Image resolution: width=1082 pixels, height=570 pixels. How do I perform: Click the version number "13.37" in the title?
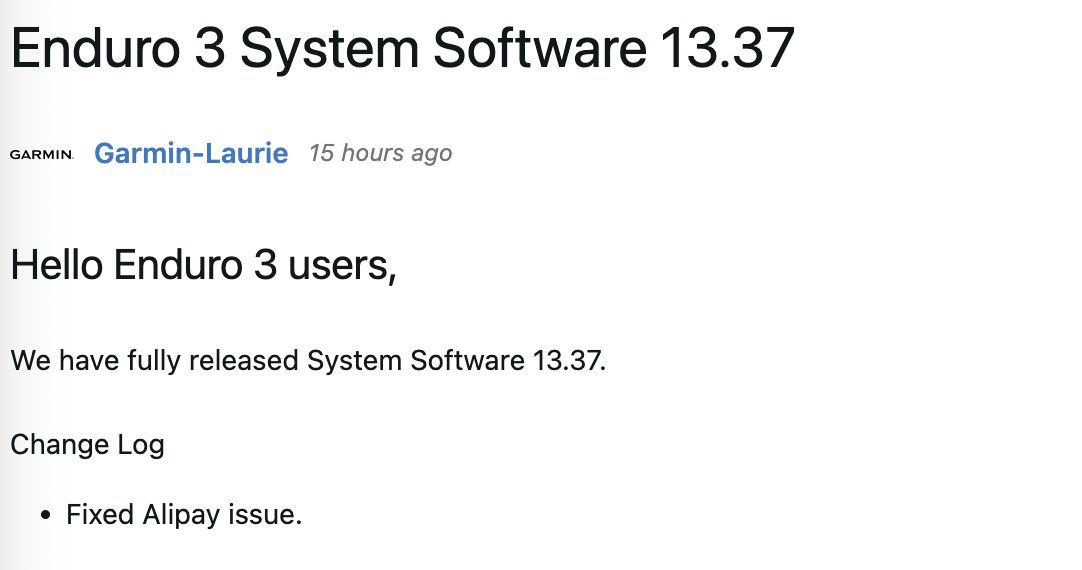click(x=728, y=48)
